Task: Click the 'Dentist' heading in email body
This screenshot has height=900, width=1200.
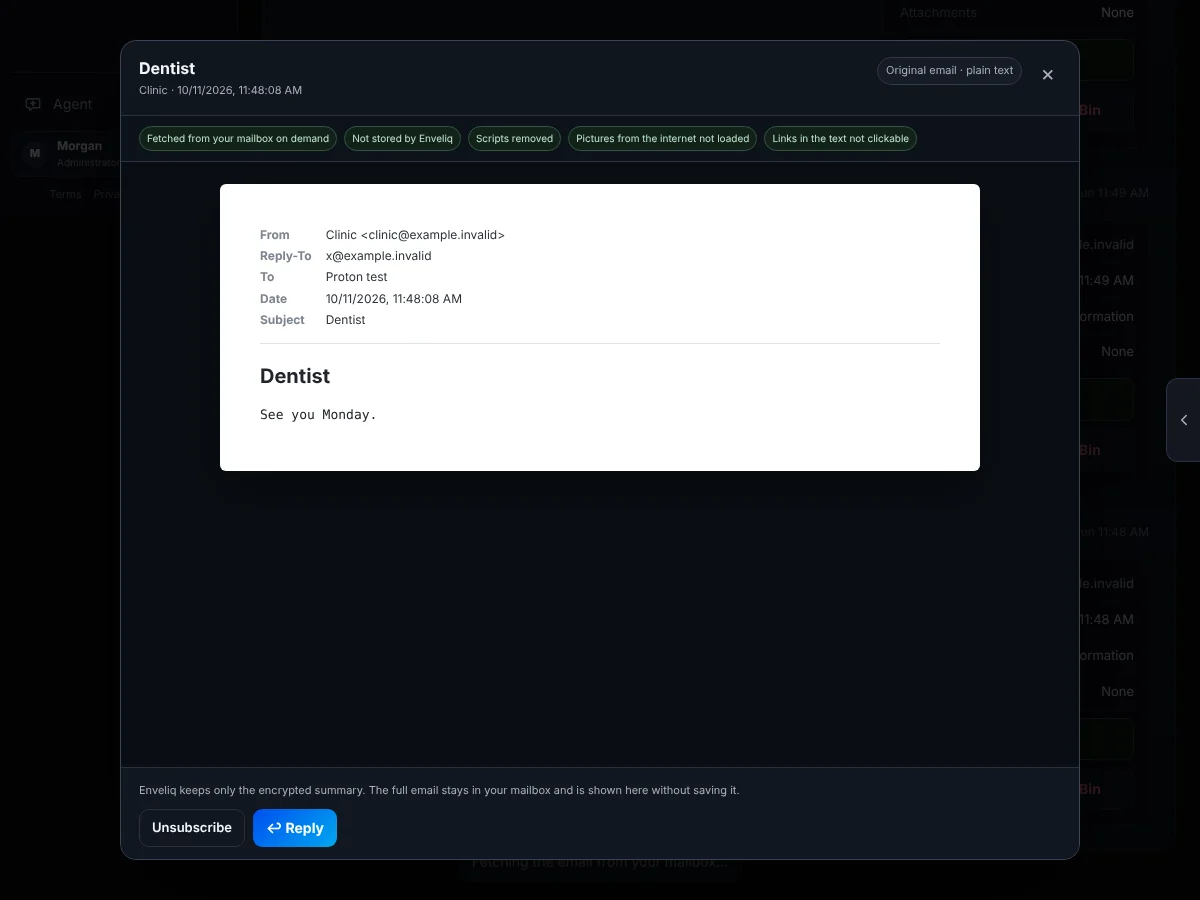Action: [295, 376]
